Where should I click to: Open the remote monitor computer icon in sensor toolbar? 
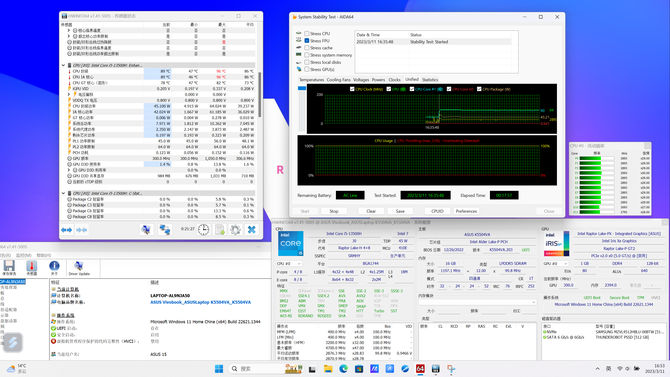[x=146, y=230]
